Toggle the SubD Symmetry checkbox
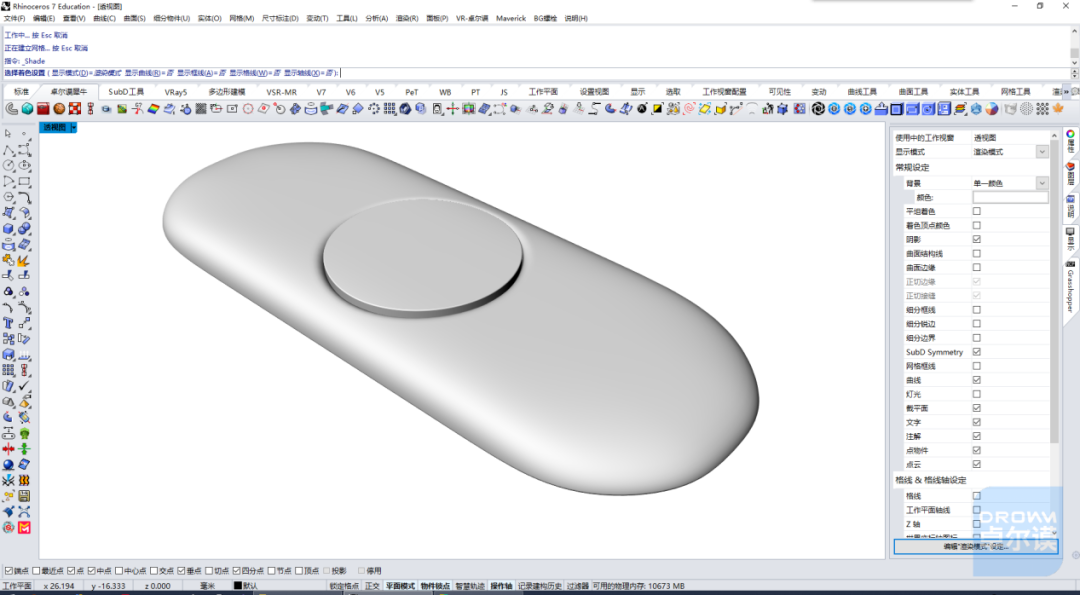Viewport: 1080px width, 595px height. 976,352
